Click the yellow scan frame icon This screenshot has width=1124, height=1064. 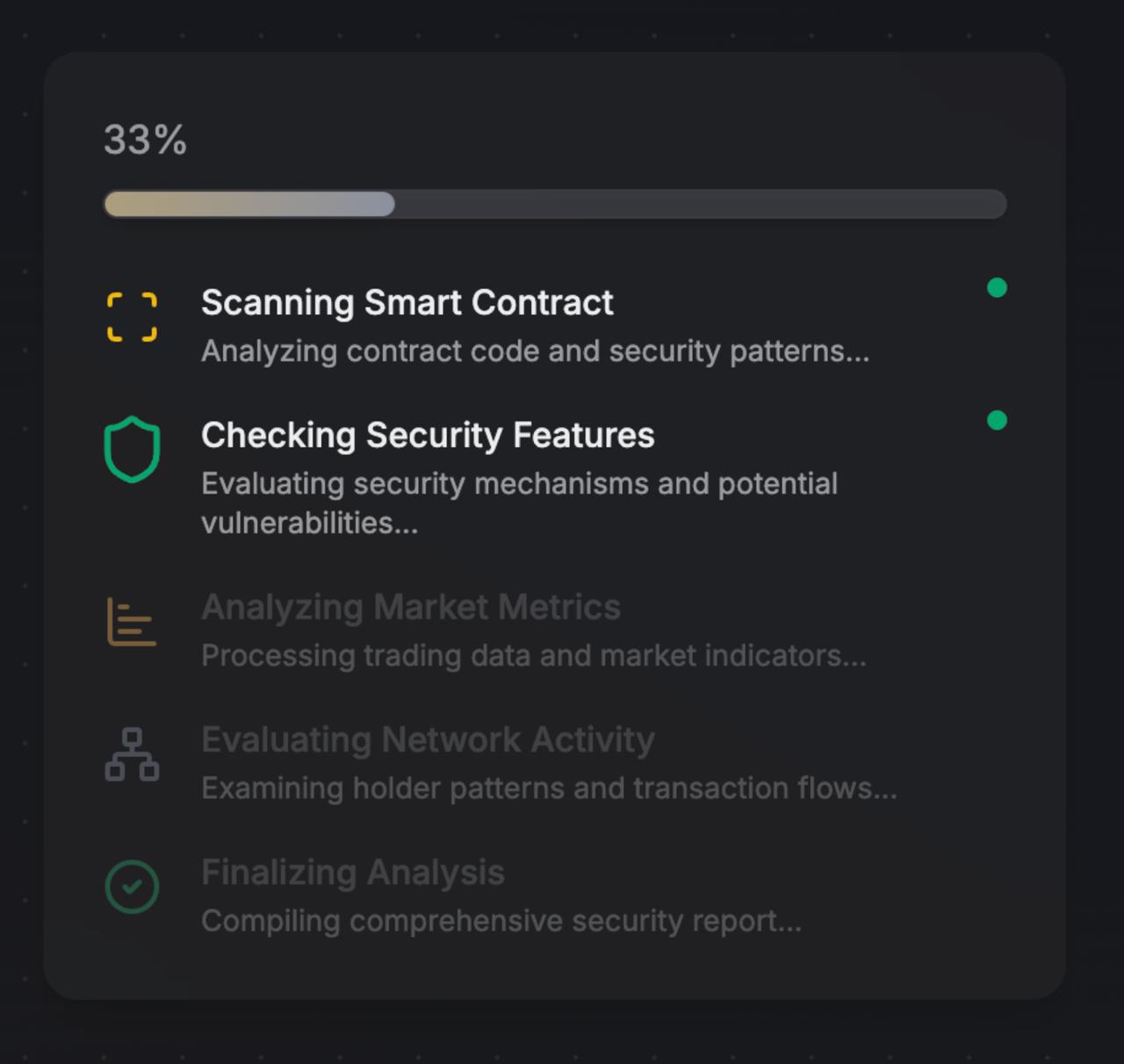[133, 317]
